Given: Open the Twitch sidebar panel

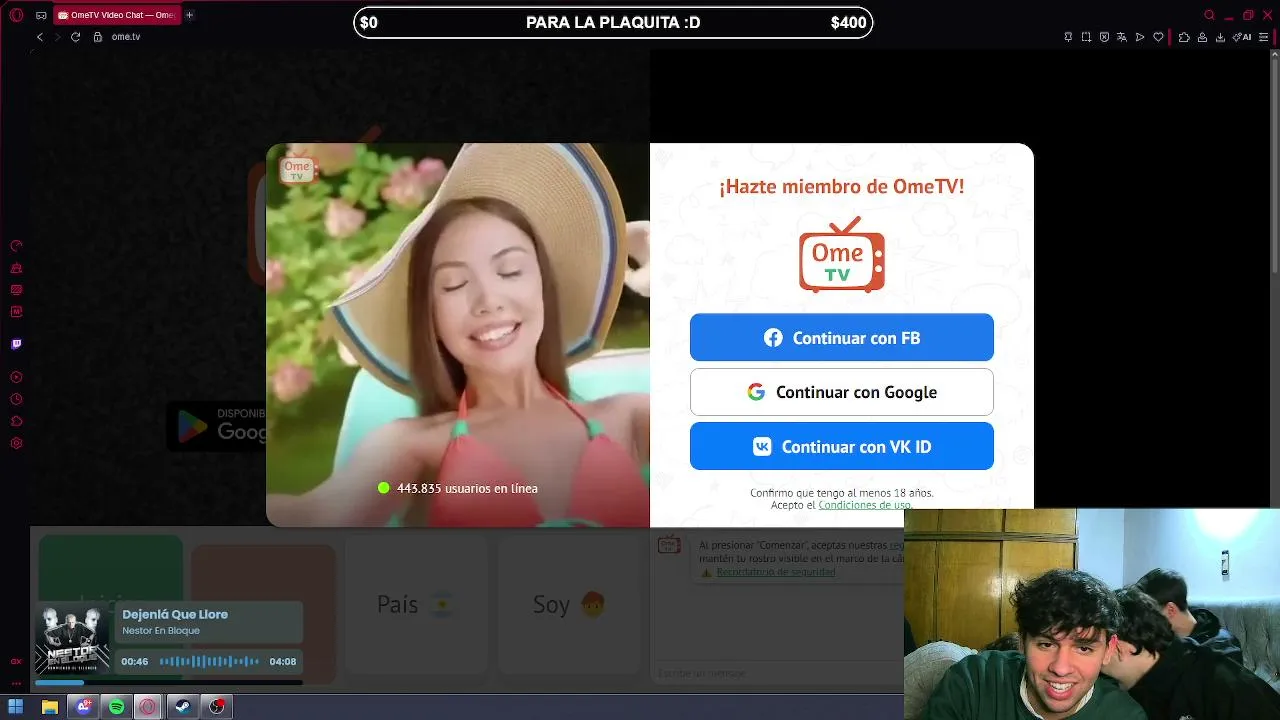Looking at the screenshot, I should coord(16,344).
